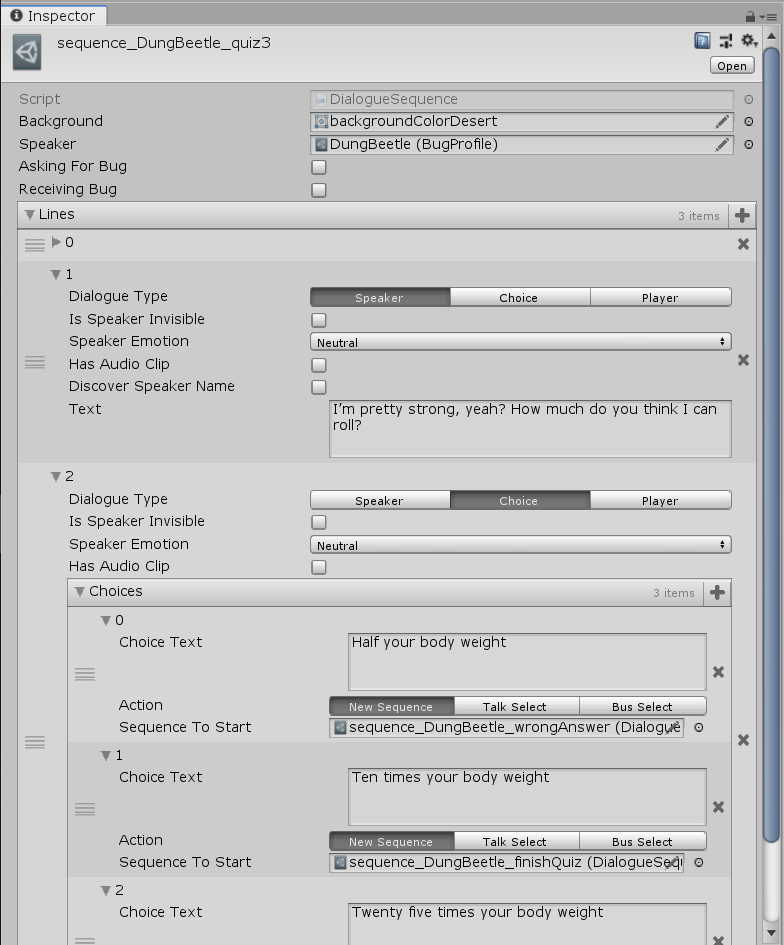
Task: Toggle the Asking For Bug checkbox
Action: point(319,167)
